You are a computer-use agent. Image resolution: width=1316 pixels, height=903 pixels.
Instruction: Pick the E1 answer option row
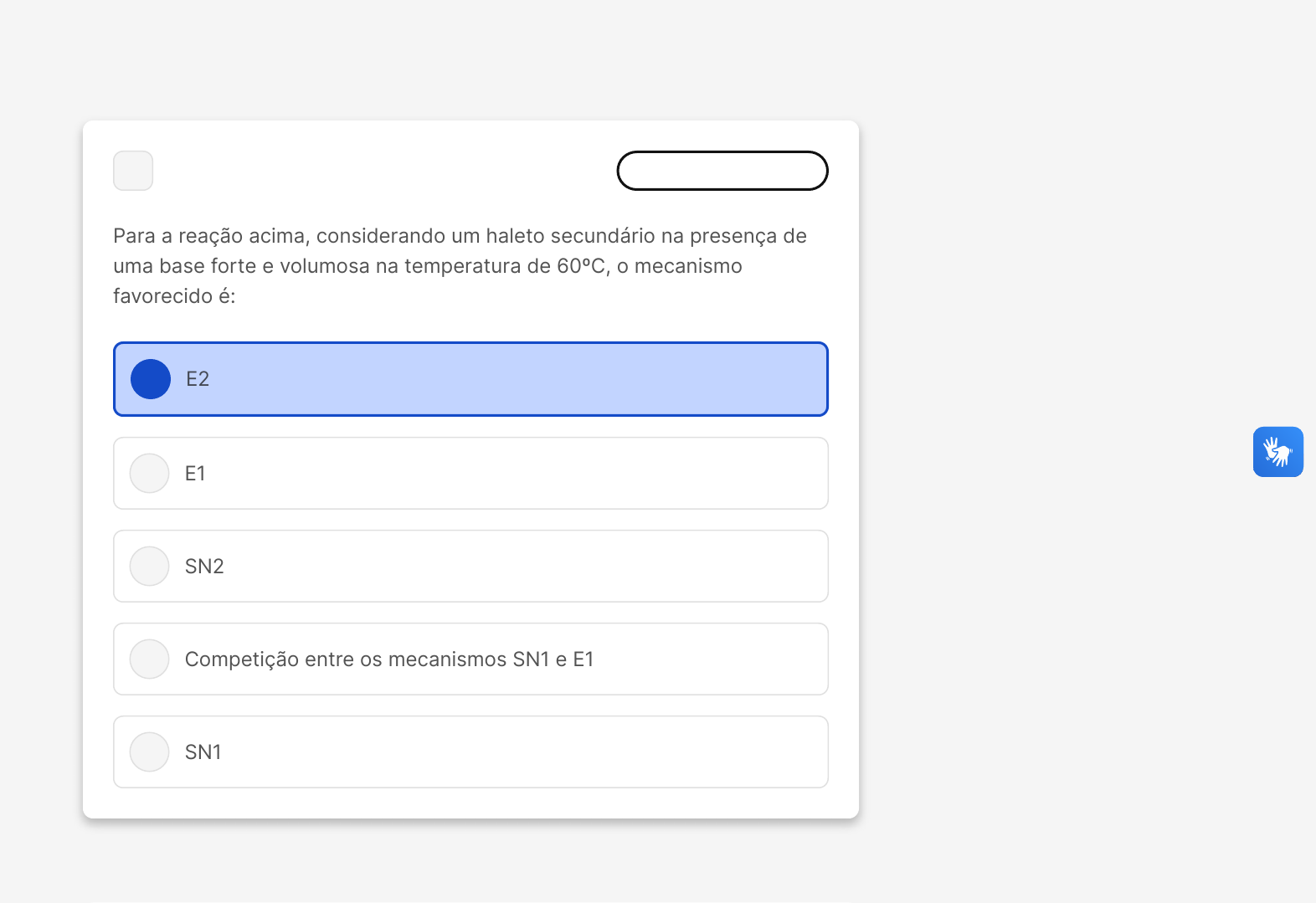click(502, 474)
